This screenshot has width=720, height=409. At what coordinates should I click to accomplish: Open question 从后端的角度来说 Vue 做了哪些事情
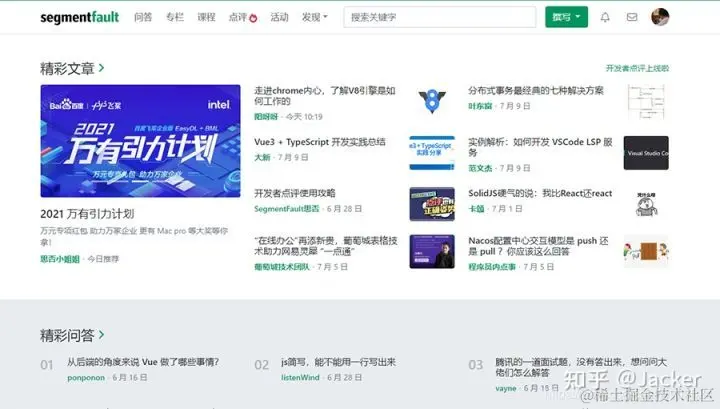(143, 362)
